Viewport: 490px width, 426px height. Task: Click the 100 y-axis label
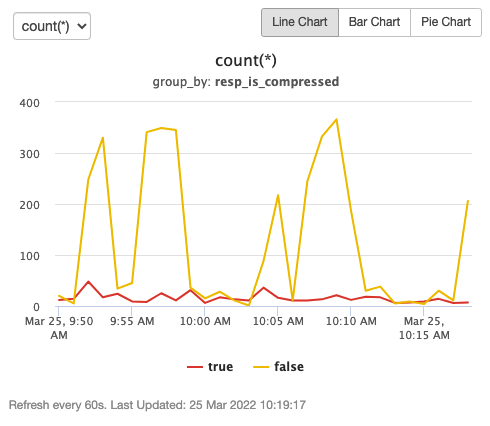30,256
